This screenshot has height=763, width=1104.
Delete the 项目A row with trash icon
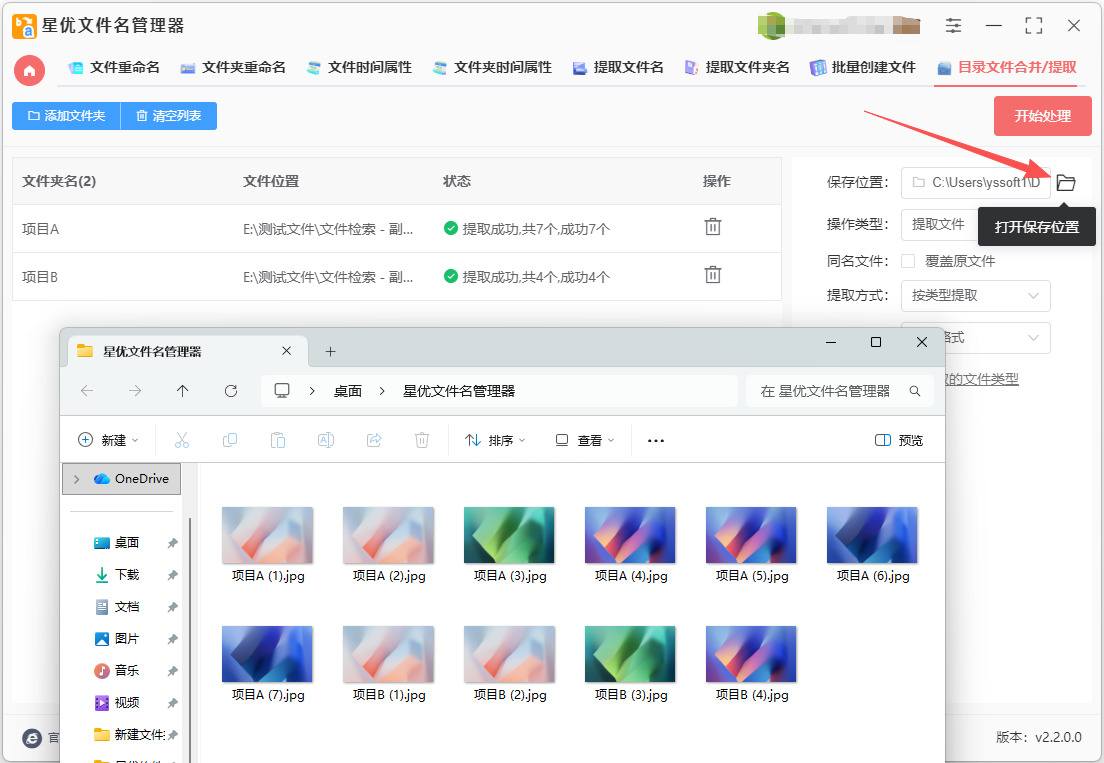point(713,227)
